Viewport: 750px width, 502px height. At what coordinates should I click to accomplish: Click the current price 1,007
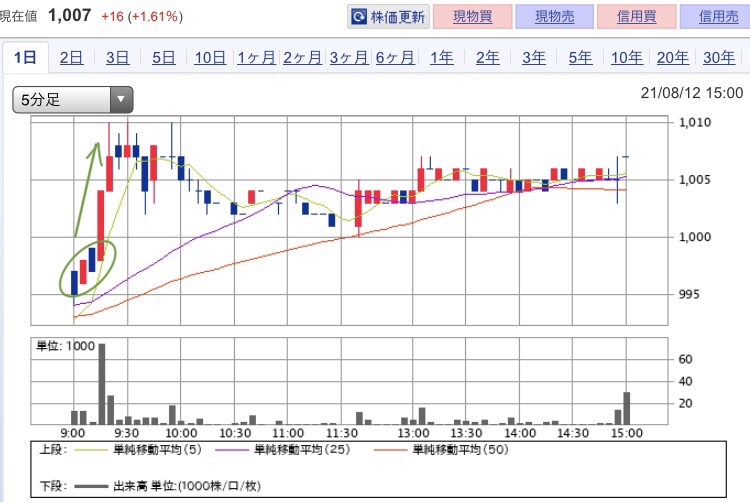(69, 15)
